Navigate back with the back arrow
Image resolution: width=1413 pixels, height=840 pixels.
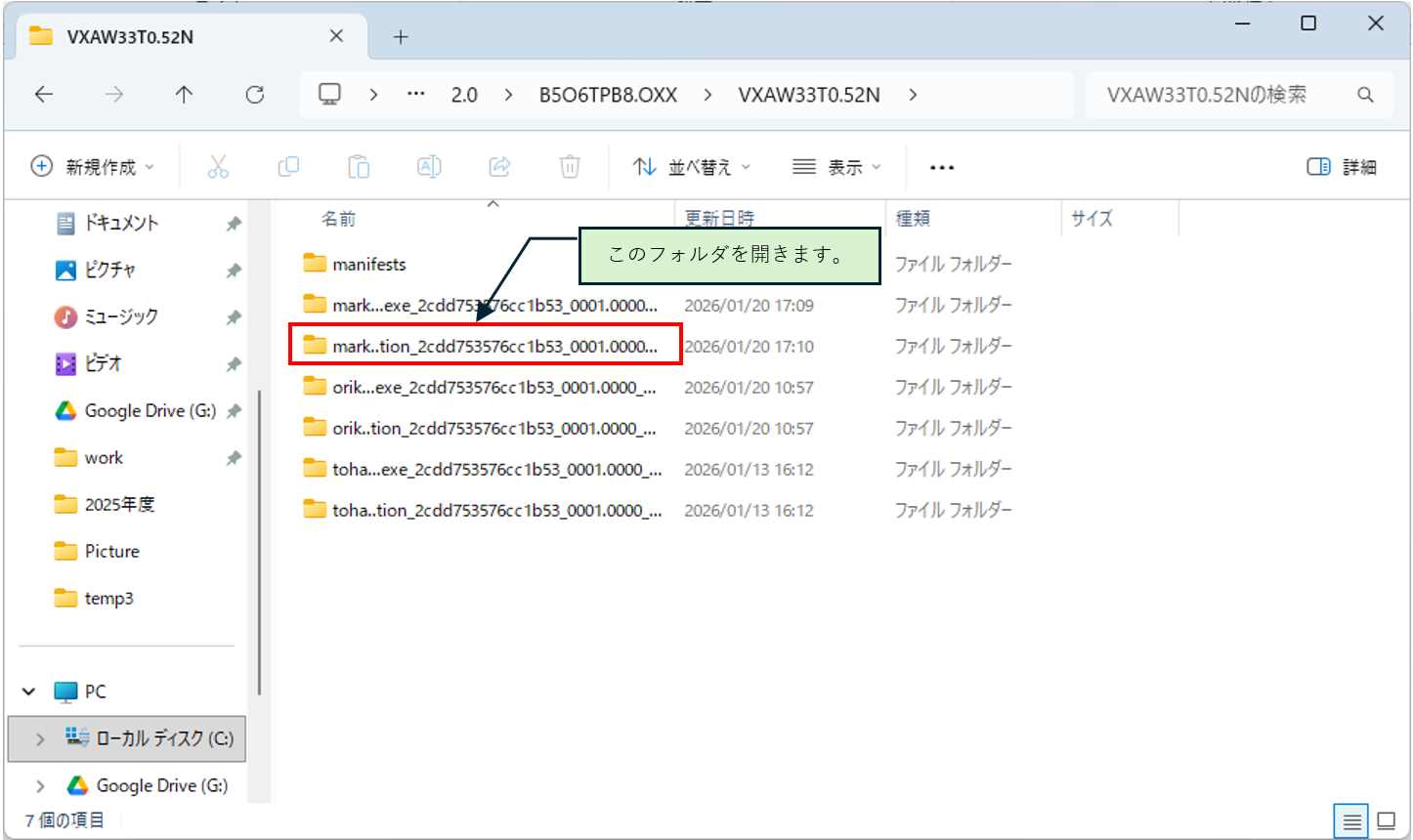pyautogui.click(x=44, y=95)
